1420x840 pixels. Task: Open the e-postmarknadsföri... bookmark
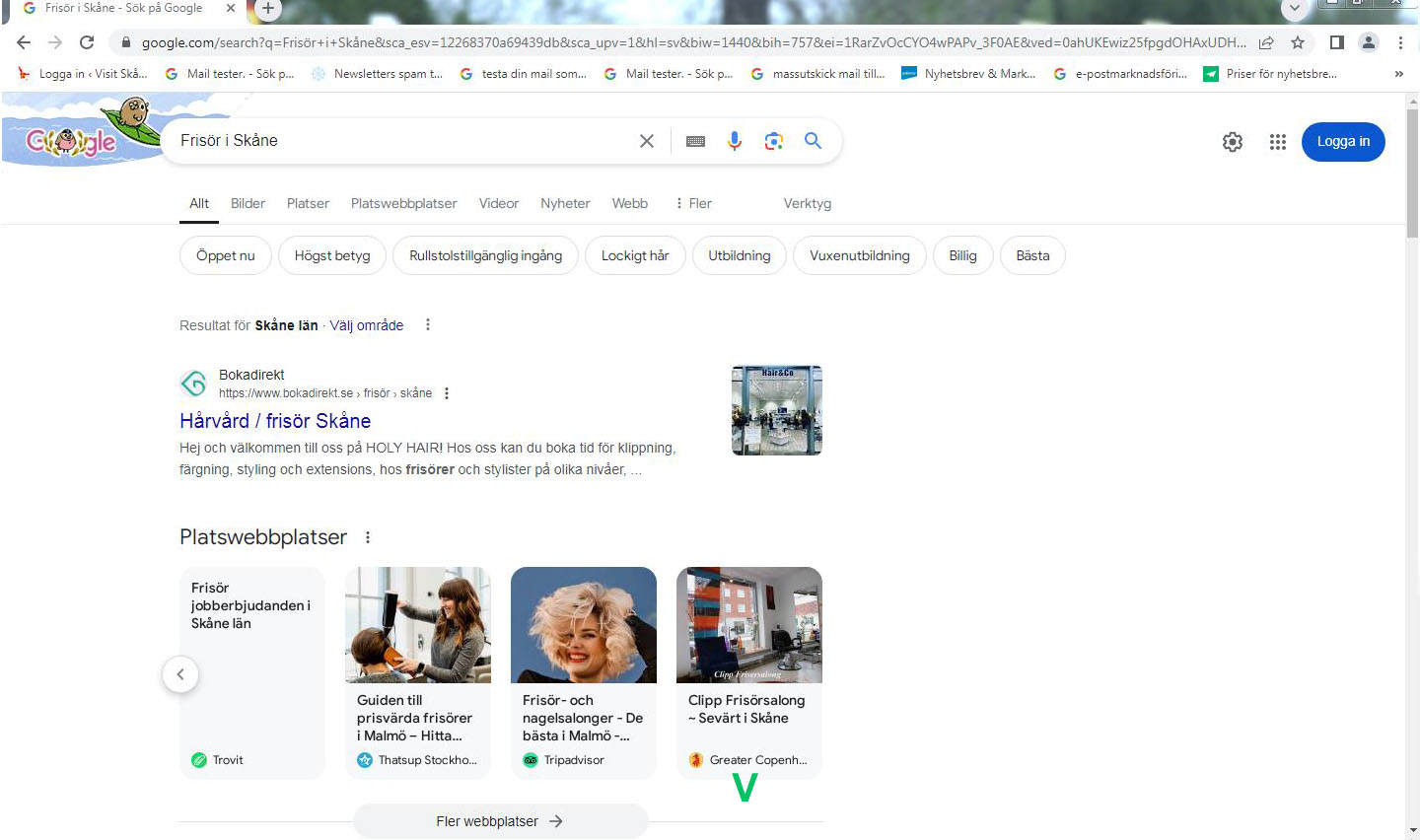(1121, 74)
